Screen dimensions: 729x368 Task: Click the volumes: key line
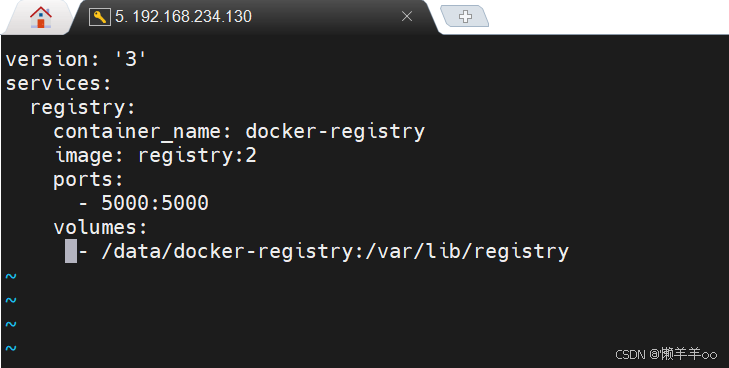pyautogui.click(x=100, y=228)
